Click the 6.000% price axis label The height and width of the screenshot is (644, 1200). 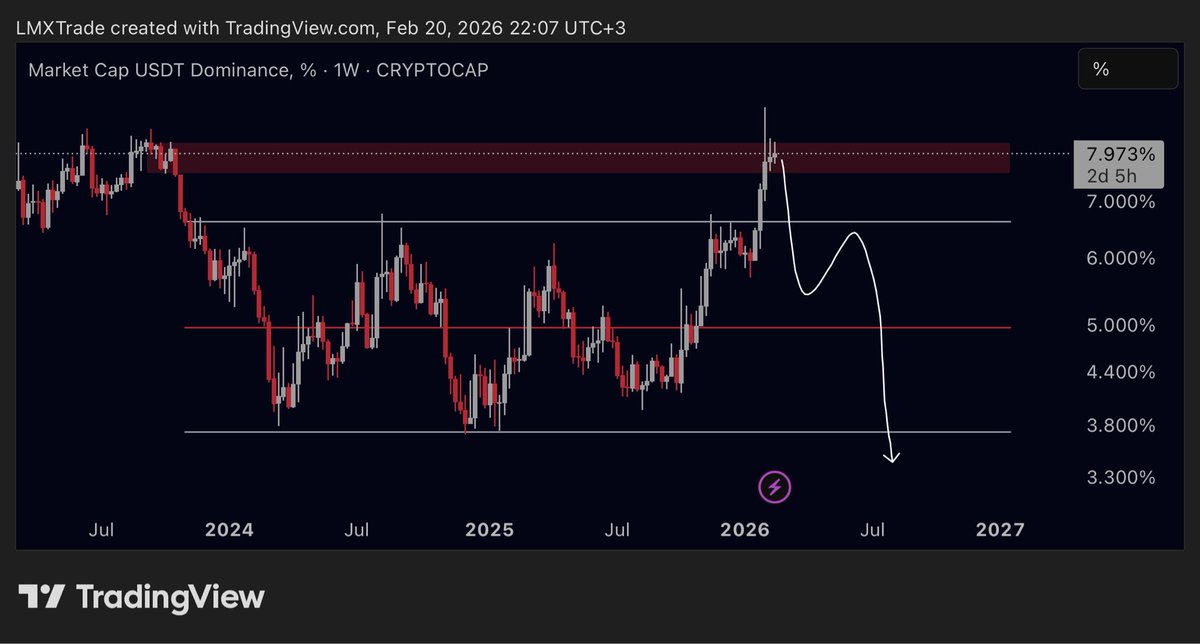[x=1120, y=258]
